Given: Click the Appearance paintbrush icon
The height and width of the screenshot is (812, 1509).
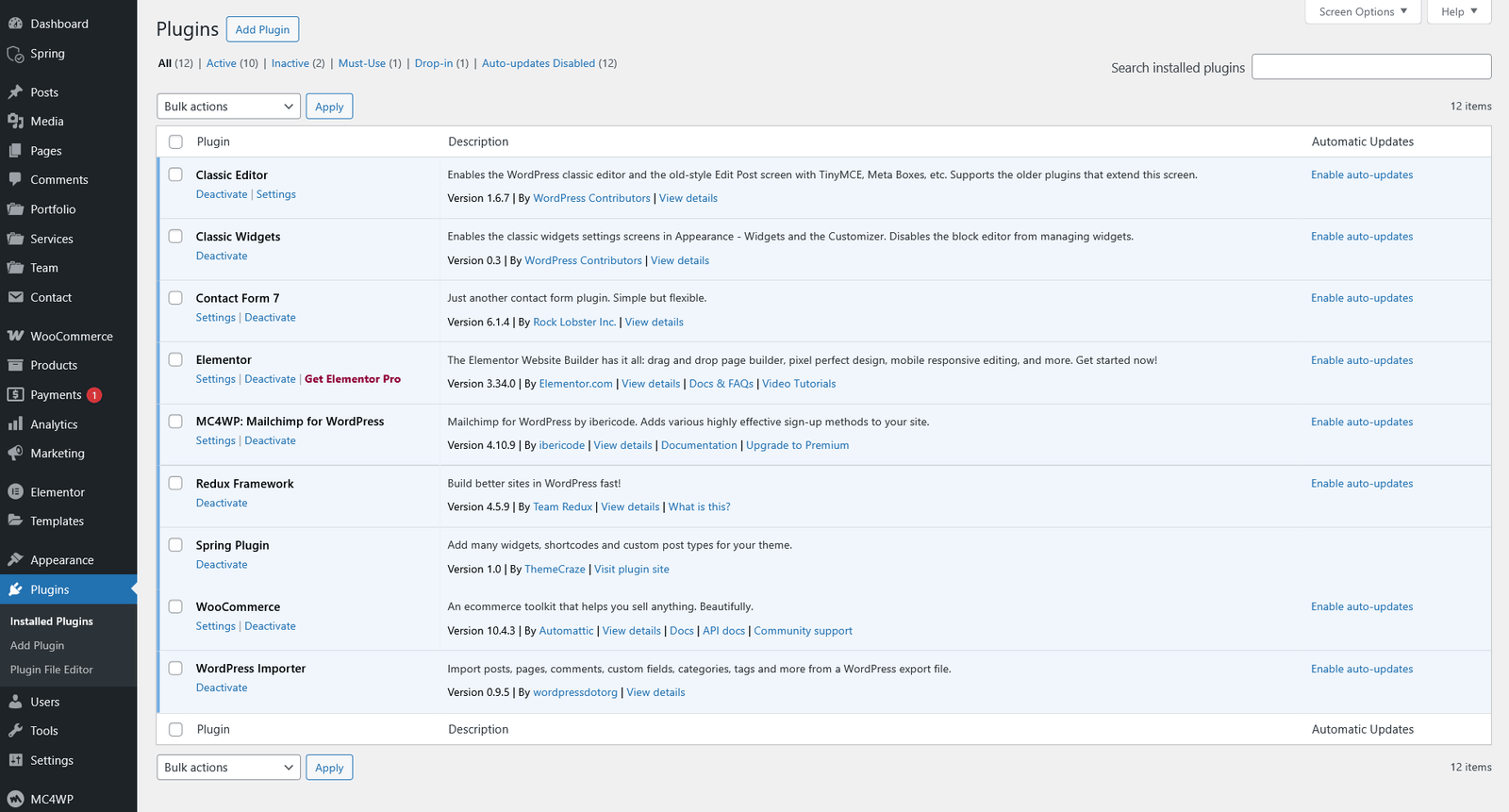Looking at the screenshot, I should pyautogui.click(x=15, y=559).
